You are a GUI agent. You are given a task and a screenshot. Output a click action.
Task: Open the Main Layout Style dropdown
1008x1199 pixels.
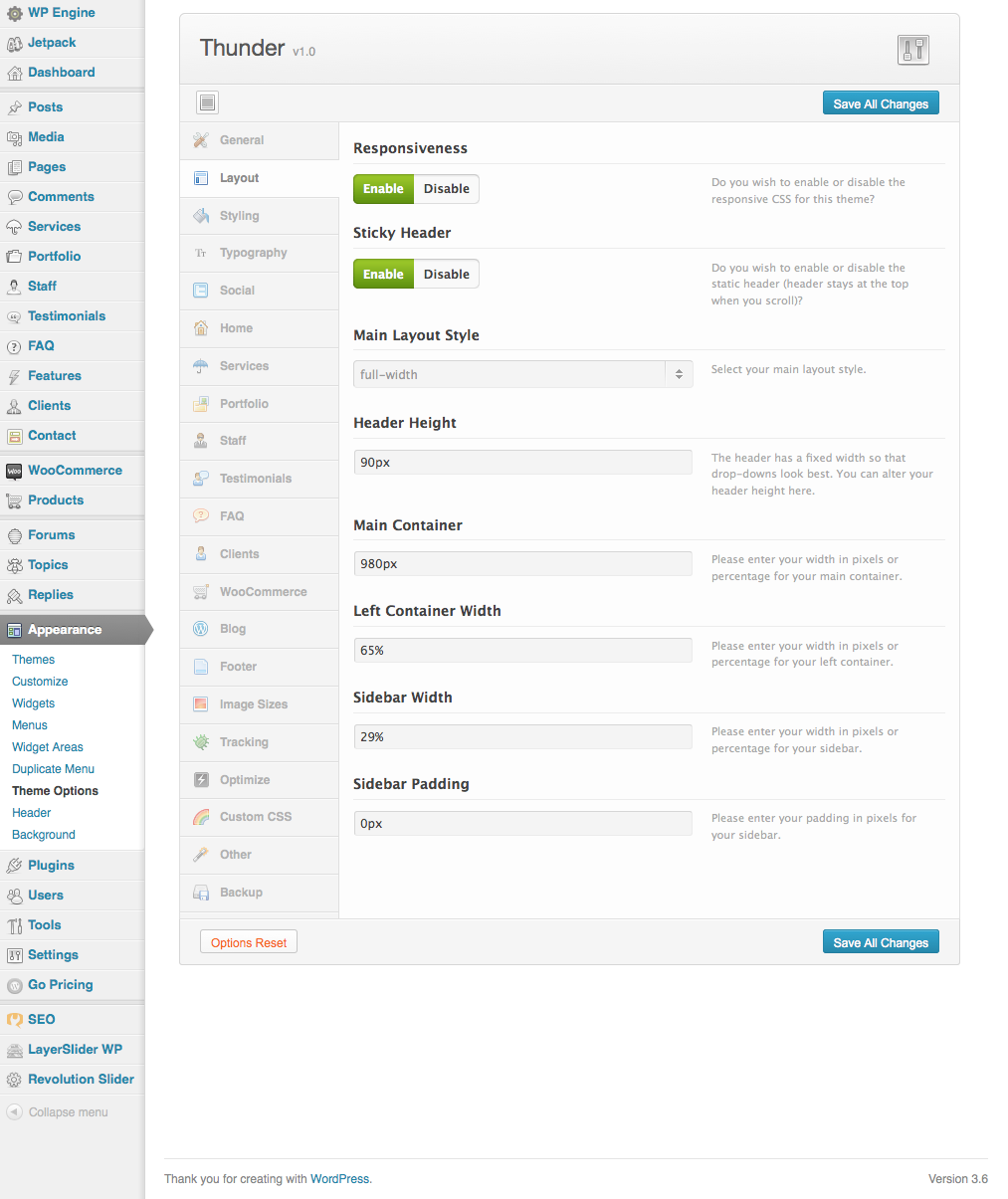[x=523, y=374]
